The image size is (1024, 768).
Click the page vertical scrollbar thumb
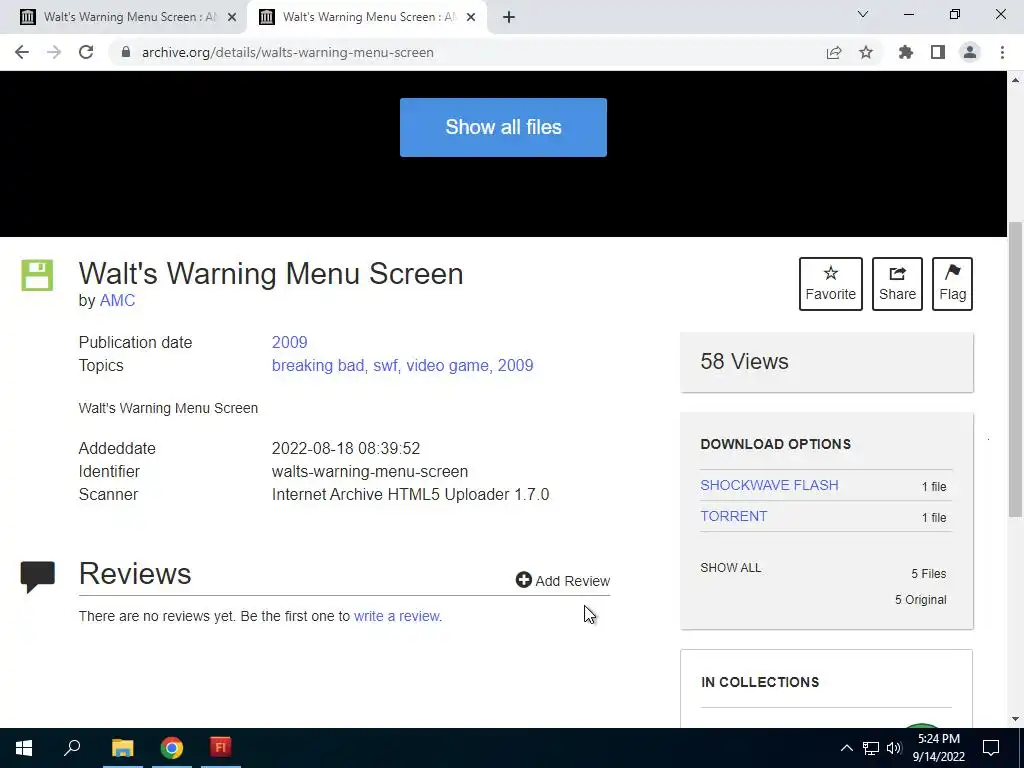[1015, 369]
